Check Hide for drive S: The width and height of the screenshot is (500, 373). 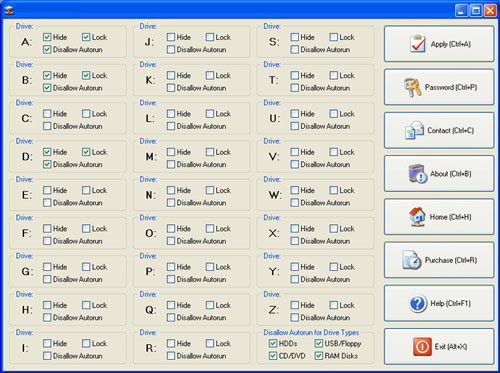click(294, 37)
